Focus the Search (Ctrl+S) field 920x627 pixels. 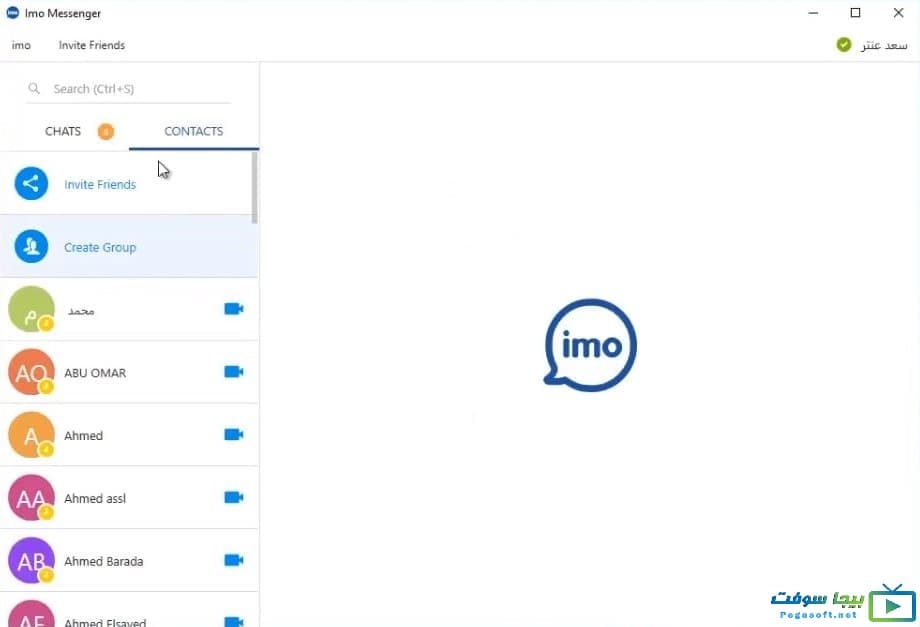pyautogui.click(x=128, y=89)
